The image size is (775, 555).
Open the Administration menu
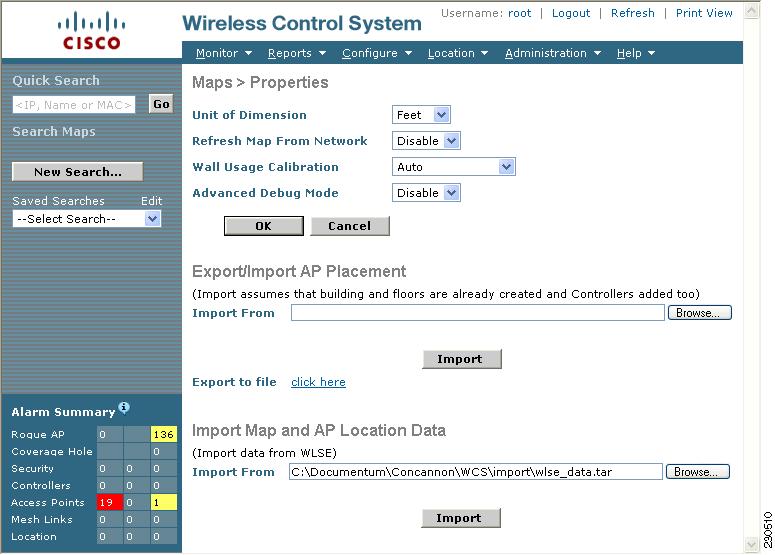click(x=553, y=53)
